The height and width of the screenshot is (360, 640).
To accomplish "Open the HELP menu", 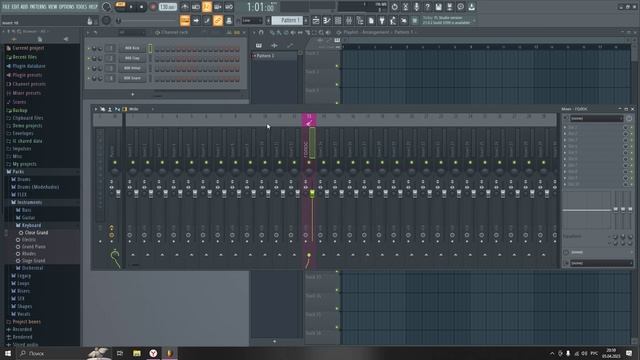I will point(93,7).
